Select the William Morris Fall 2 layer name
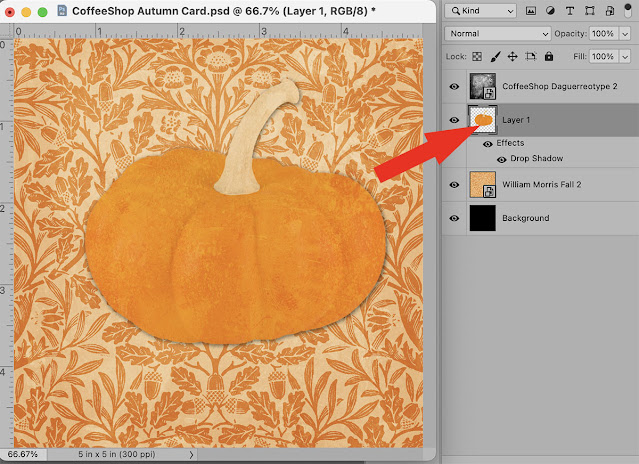639x464 pixels. pyautogui.click(x=542, y=185)
